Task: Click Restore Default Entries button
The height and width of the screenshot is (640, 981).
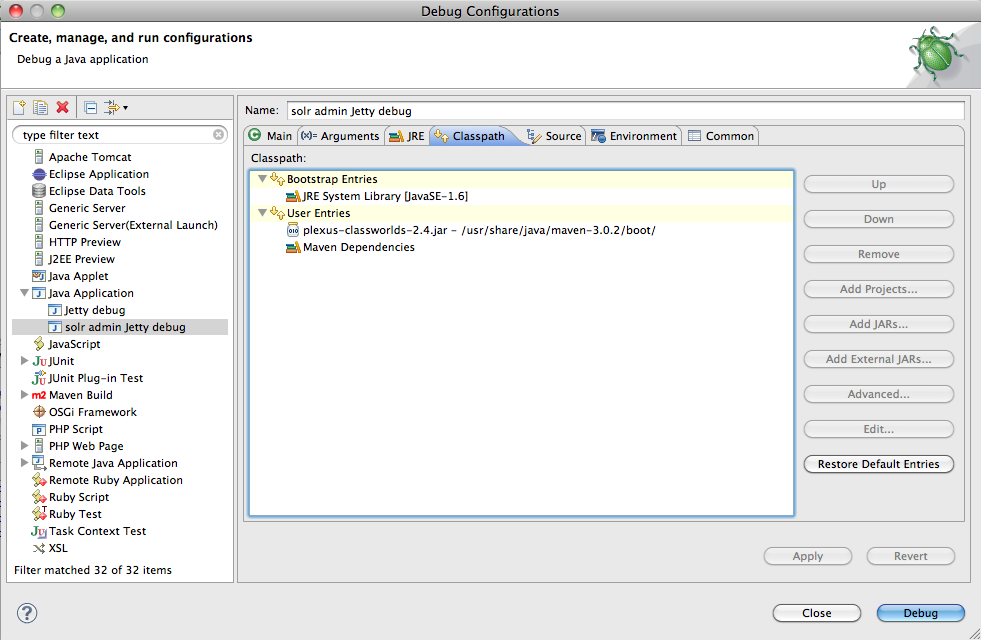Action: 878,464
